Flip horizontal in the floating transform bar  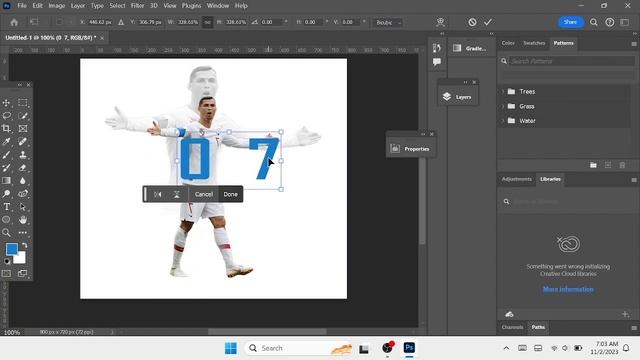click(158, 194)
